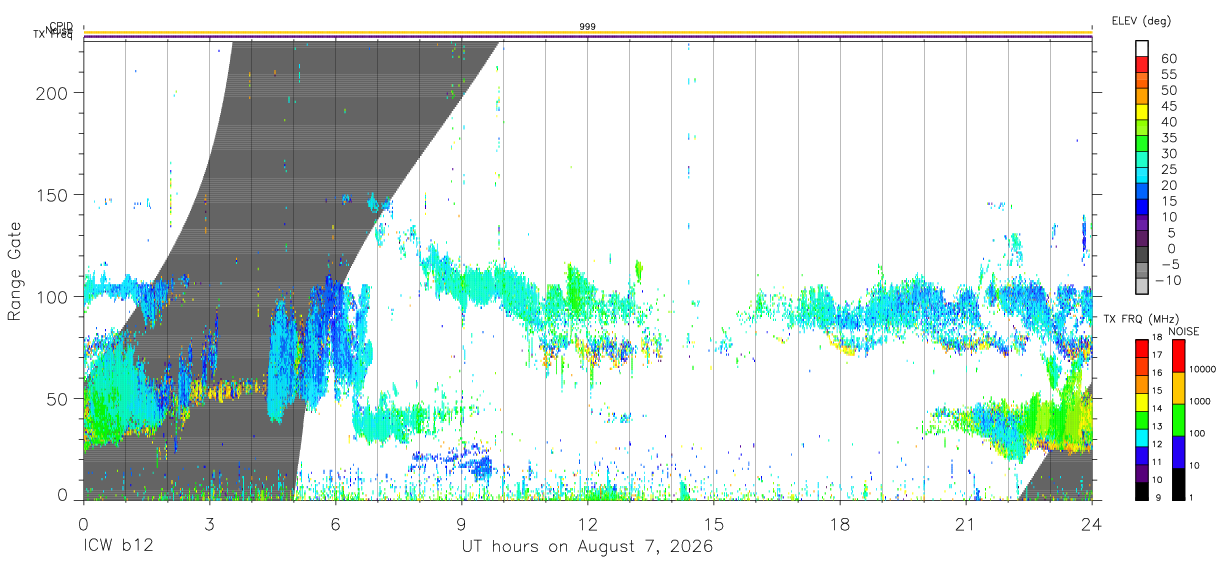
Task: Click the red top segment of TX FRQ bar
Action: (1141, 348)
